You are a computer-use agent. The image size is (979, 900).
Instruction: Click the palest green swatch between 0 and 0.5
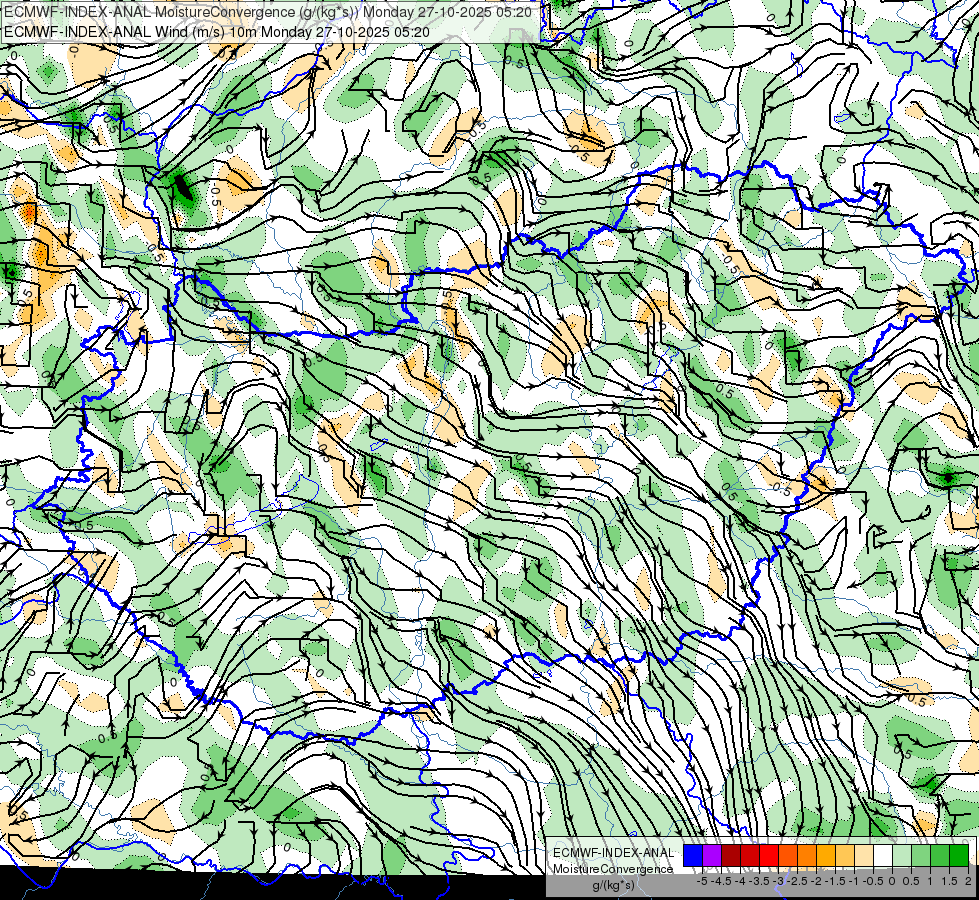click(x=902, y=855)
